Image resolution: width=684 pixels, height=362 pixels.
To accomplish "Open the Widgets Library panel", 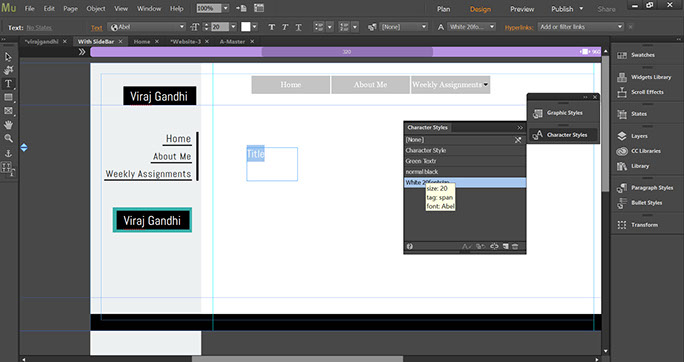I will 644,77.
